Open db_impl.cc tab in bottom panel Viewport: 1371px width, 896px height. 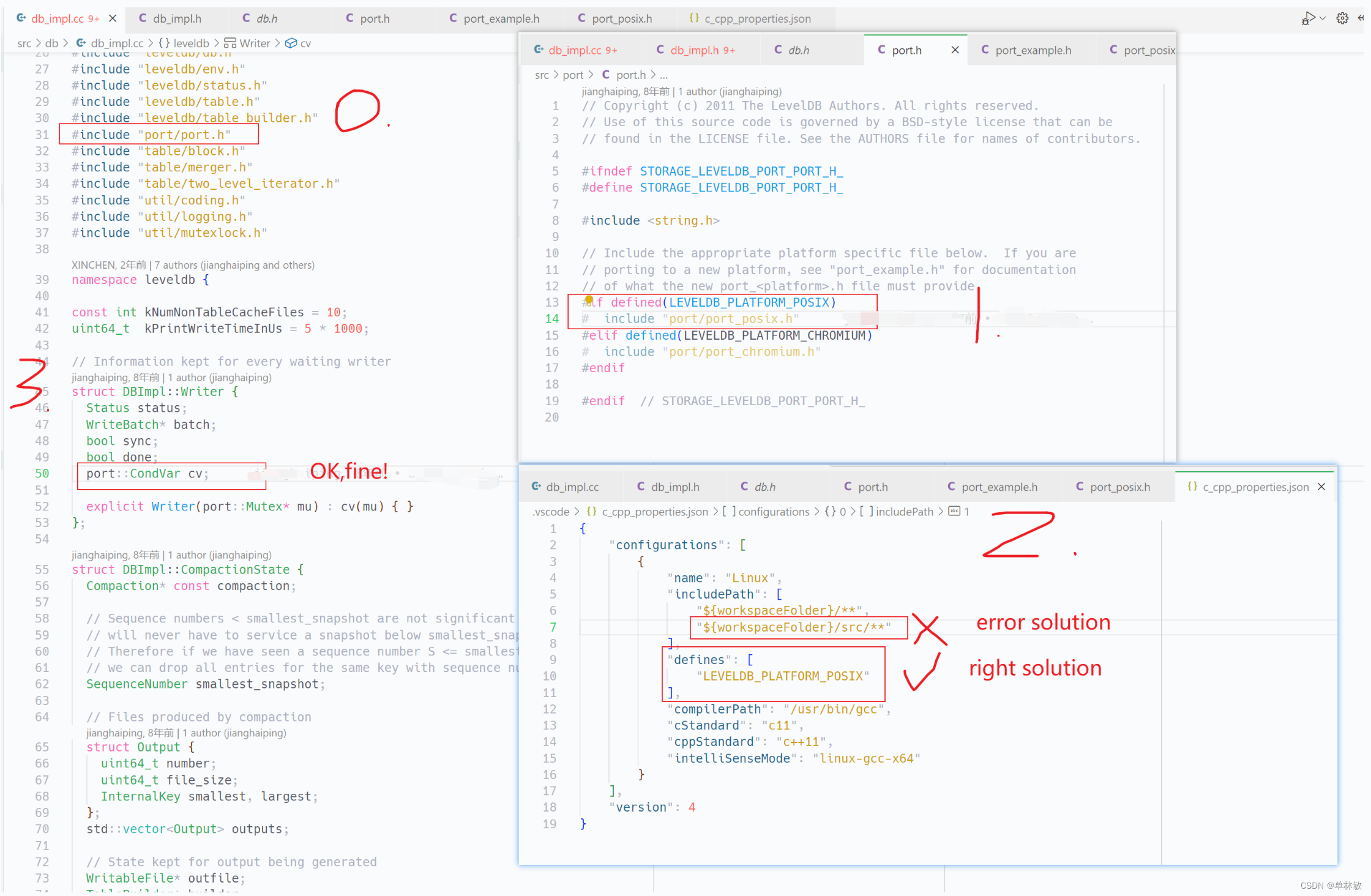[572, 487]
